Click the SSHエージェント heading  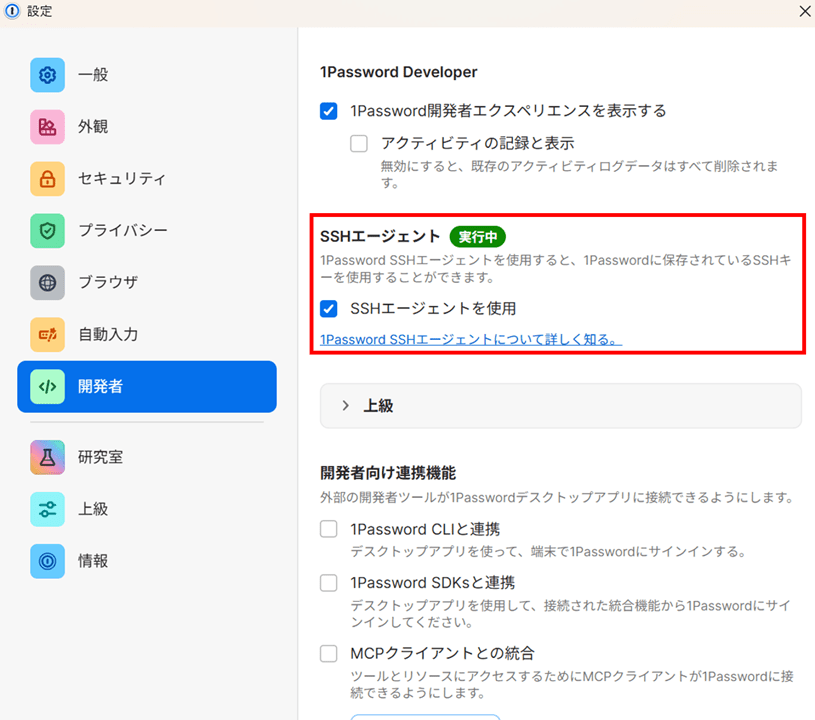coord(380,237)
